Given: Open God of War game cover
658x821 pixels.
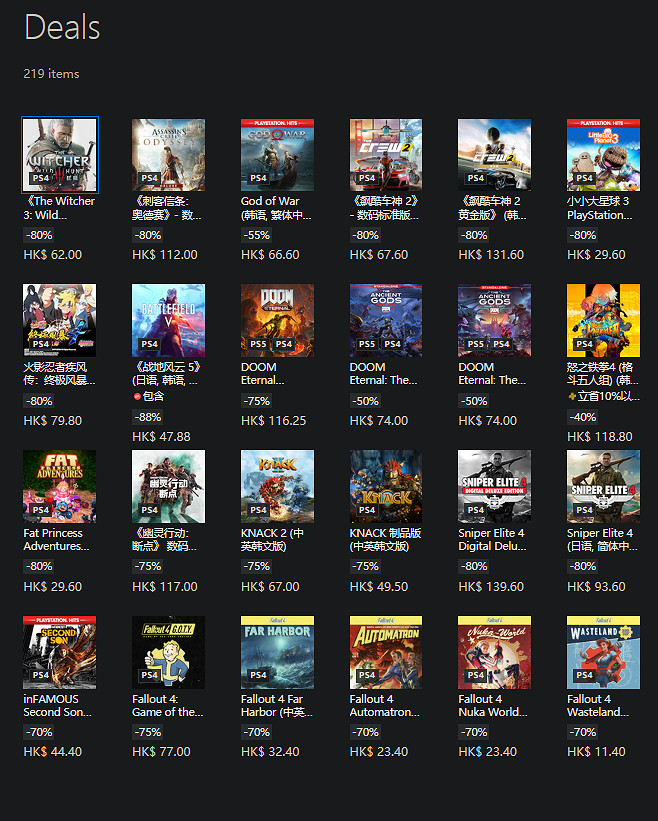Looking at the screenshot, I should [x=277, y=155].
